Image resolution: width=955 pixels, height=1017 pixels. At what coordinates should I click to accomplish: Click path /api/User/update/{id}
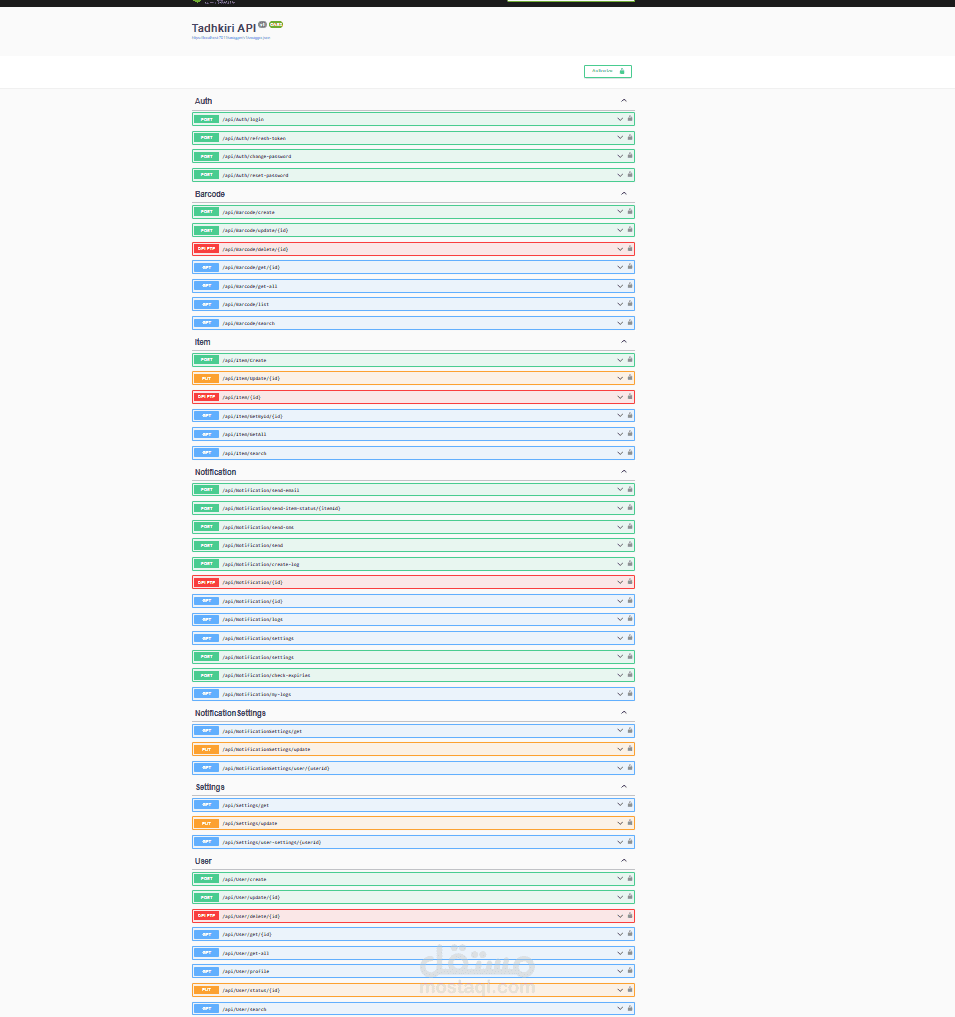251,898
